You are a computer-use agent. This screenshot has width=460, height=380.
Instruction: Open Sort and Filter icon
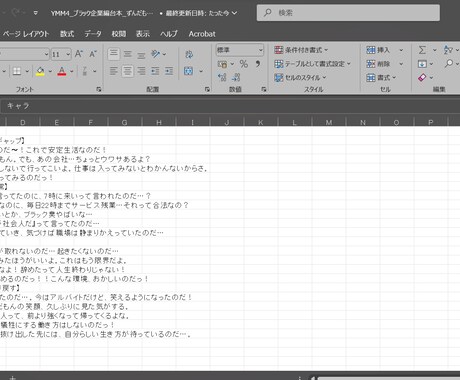click(448, 50)
